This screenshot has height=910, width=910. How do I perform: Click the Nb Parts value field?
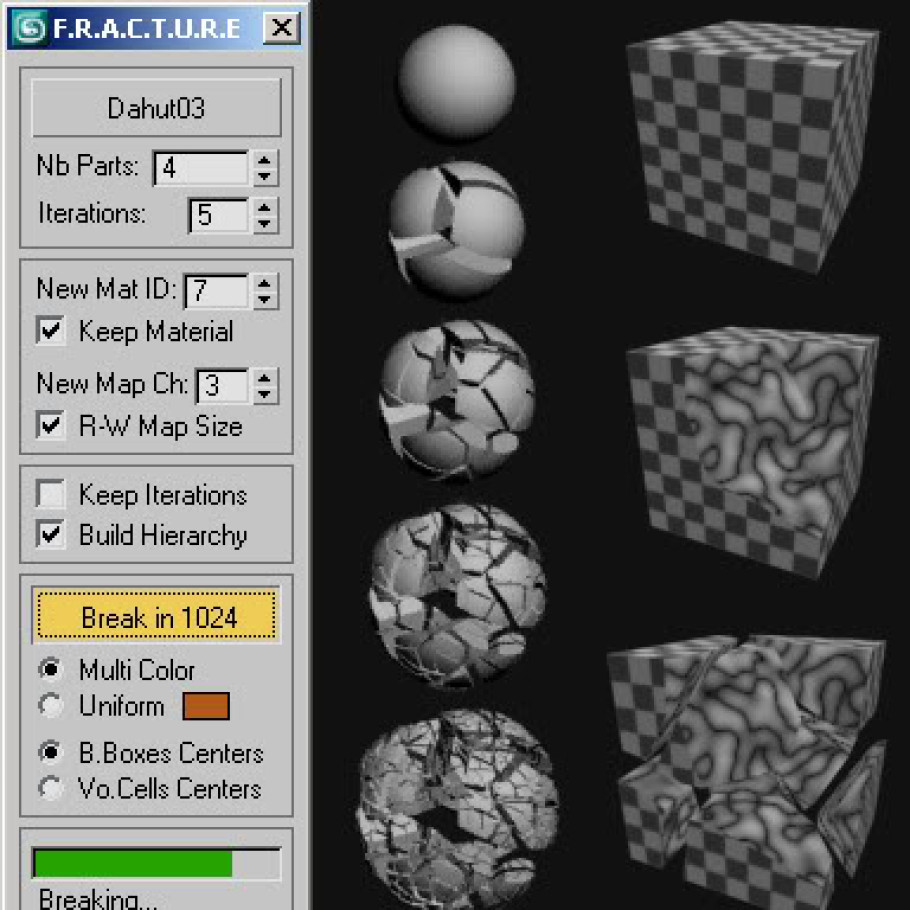[201, 168]
